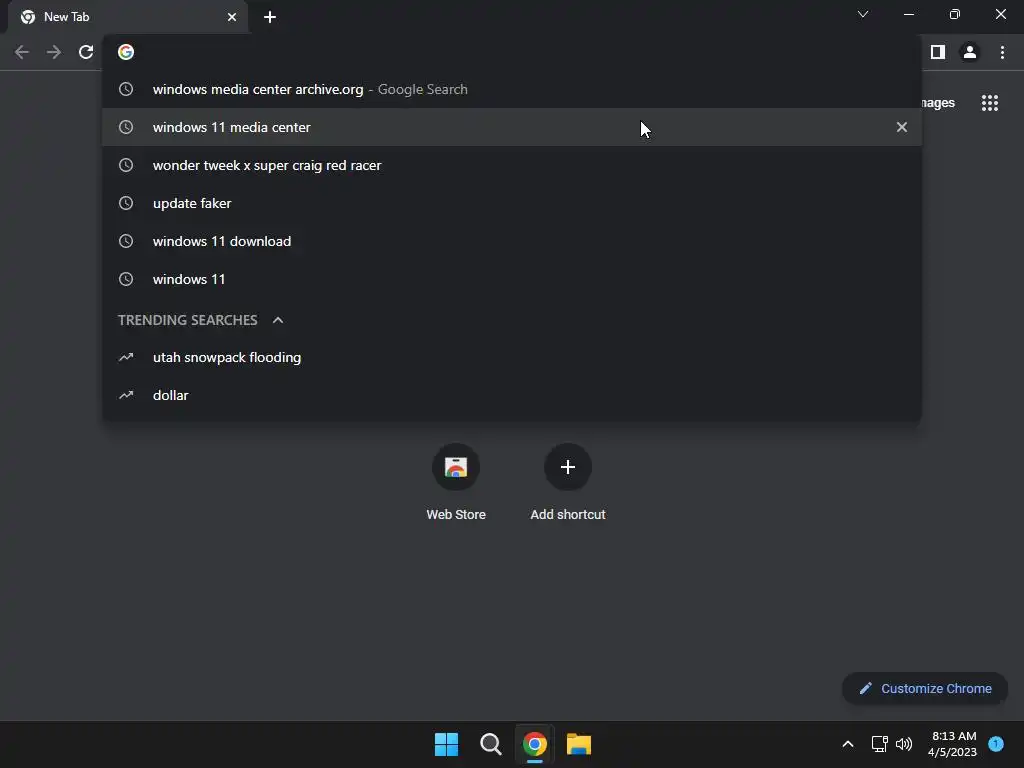Click the forward navigation arrow

[54, 52]
